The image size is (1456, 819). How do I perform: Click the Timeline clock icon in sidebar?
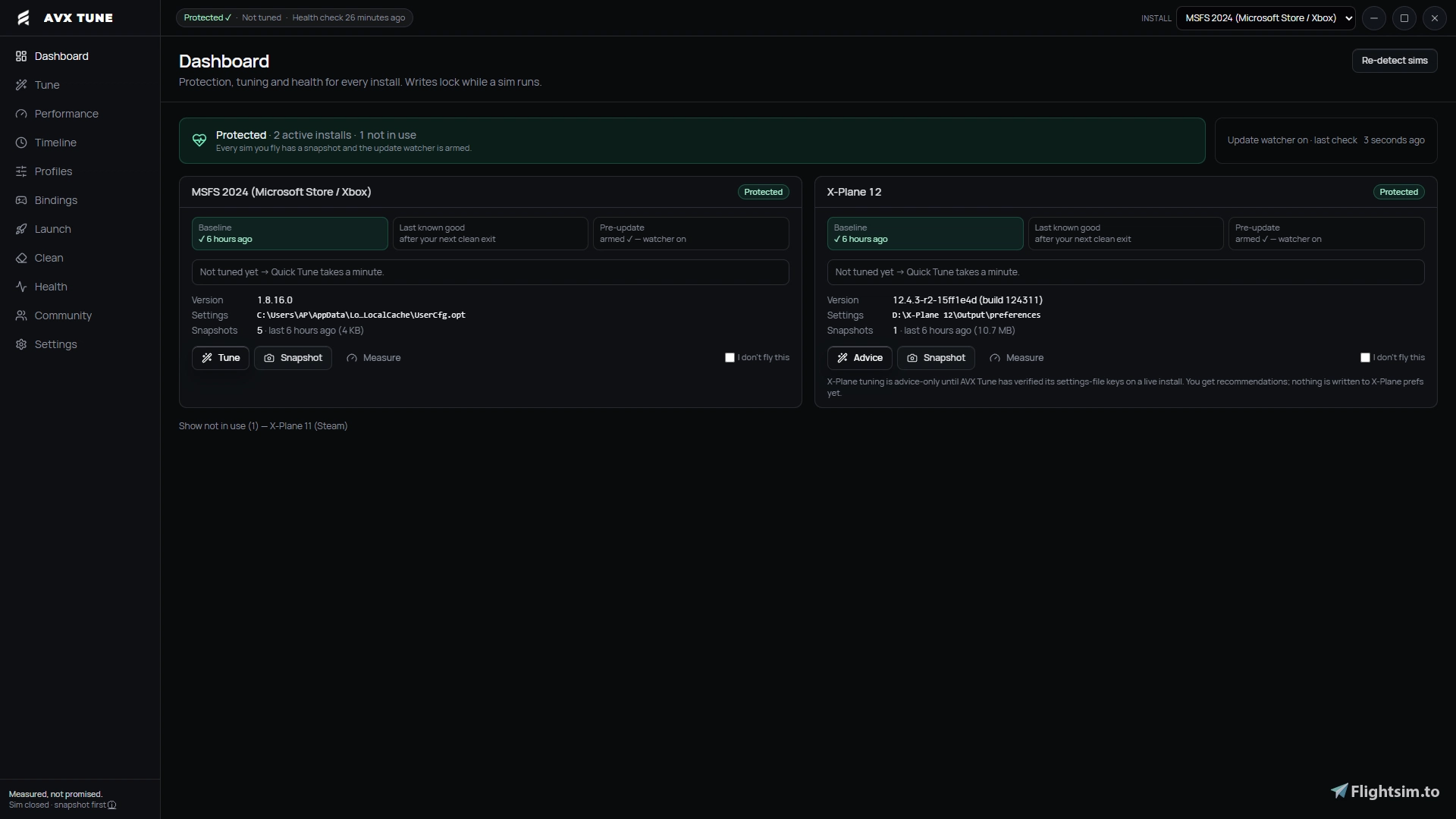(21, 143)
